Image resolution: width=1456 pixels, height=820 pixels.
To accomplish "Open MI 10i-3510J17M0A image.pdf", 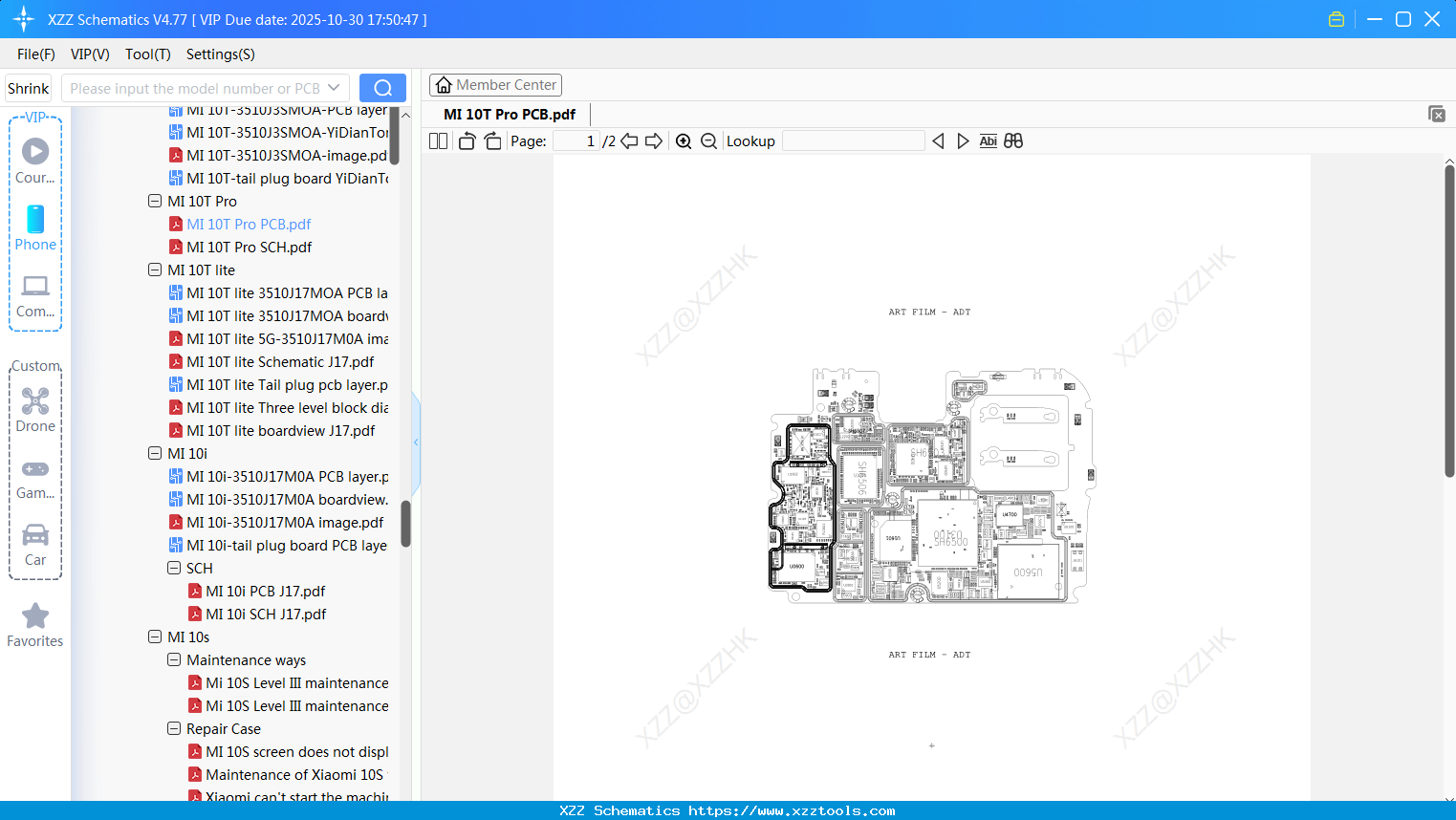I will 285,522.
